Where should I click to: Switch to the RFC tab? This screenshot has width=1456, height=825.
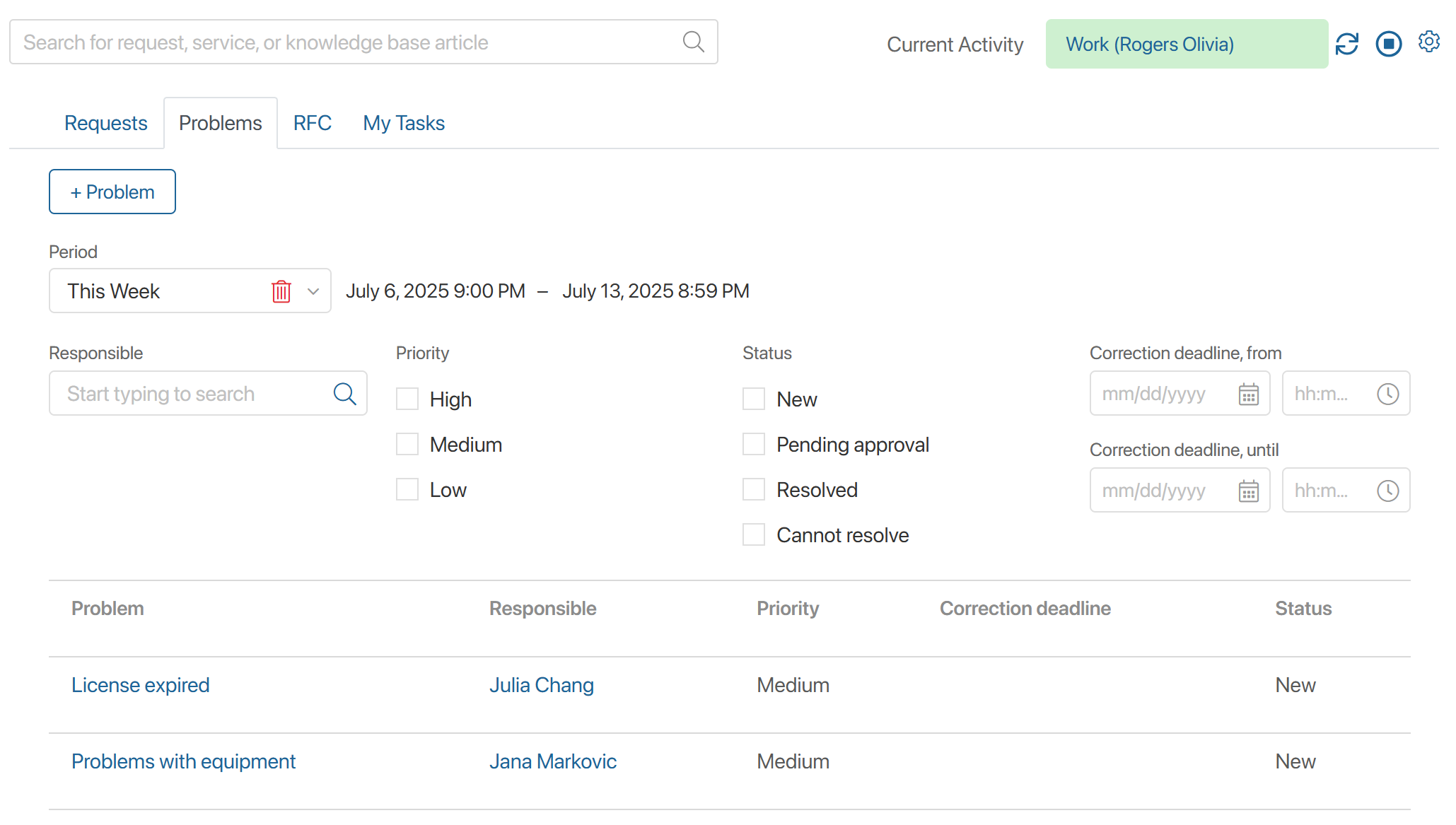312,123
